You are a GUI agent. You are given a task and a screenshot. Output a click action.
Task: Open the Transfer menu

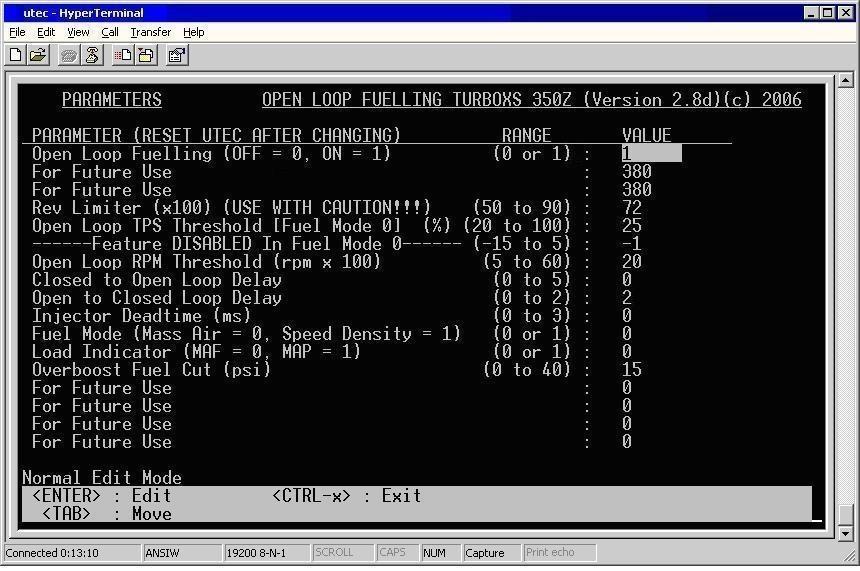(x=150, y=32)
